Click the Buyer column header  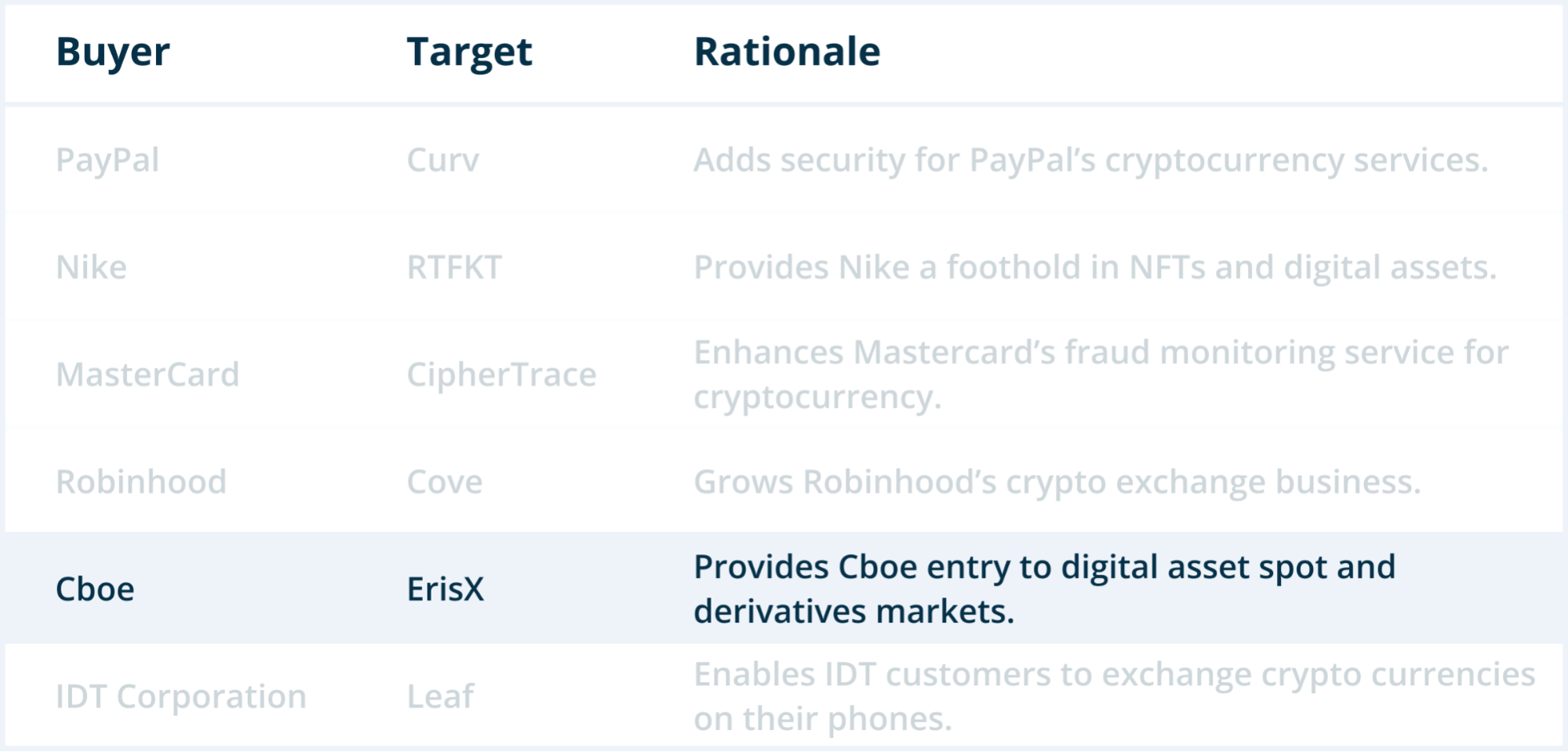pyautogui.click(x=113, y=53)
